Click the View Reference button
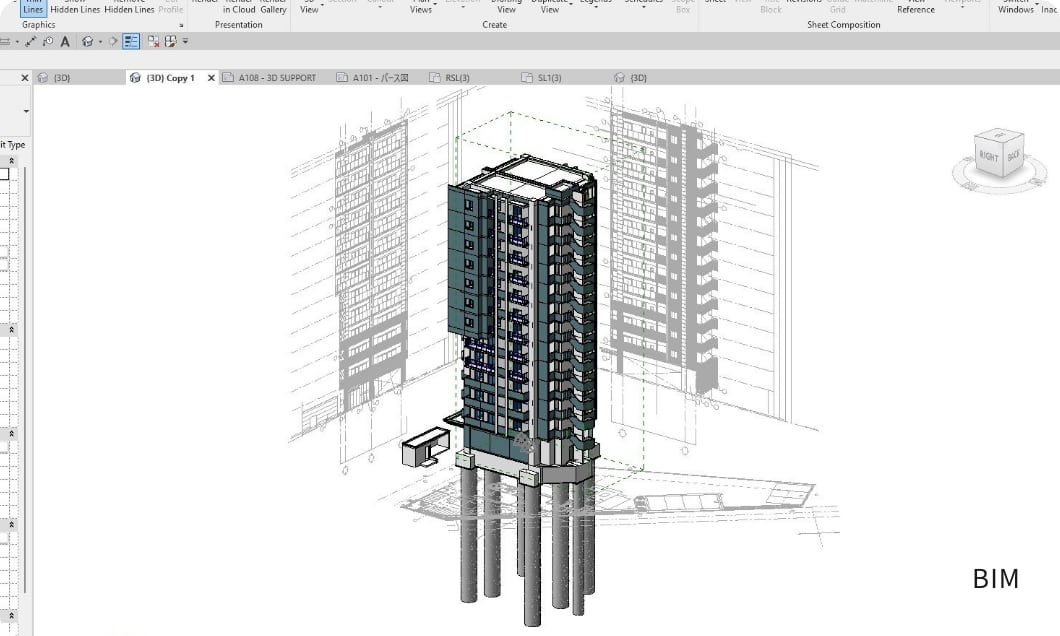This screenshot has width=1060, height=636. tap(915, 8)
